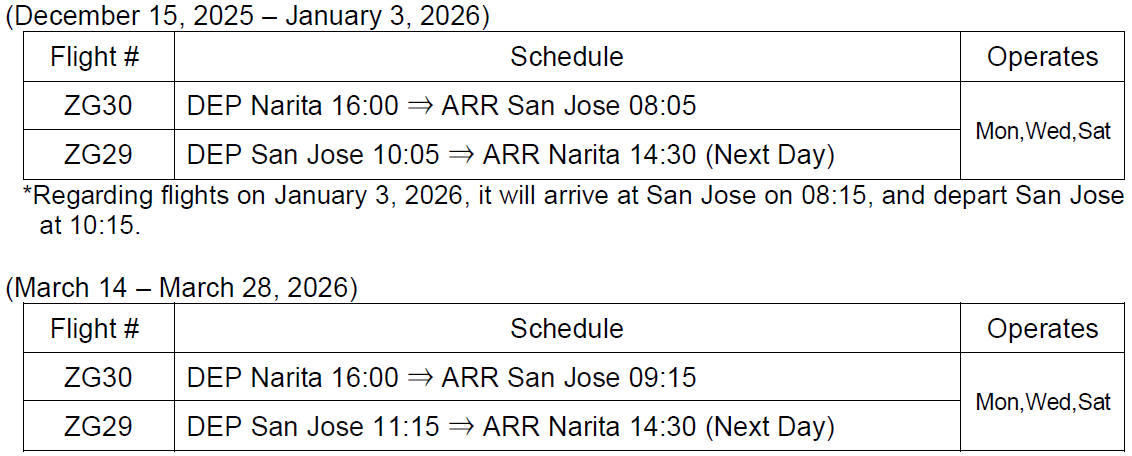Select the ZG29 cell in the December table
The width and height of the screenshot is (1132, 456).
98,155
